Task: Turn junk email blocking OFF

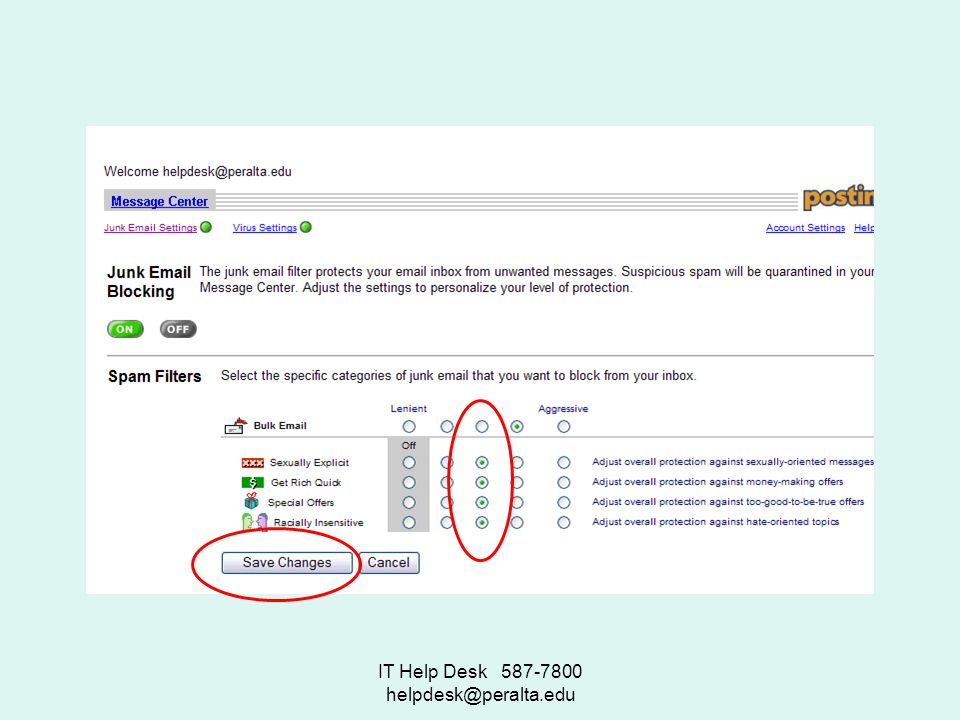Action: (178, 329)
